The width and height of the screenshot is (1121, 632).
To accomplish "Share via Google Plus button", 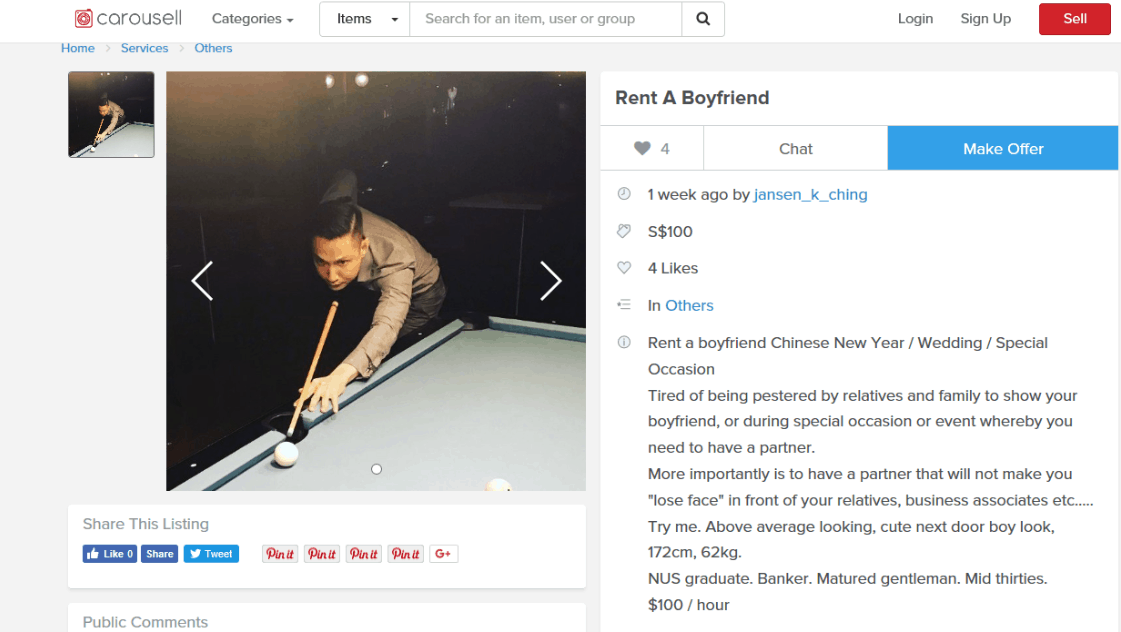I will pyautogui.click(x=443, y=554).
